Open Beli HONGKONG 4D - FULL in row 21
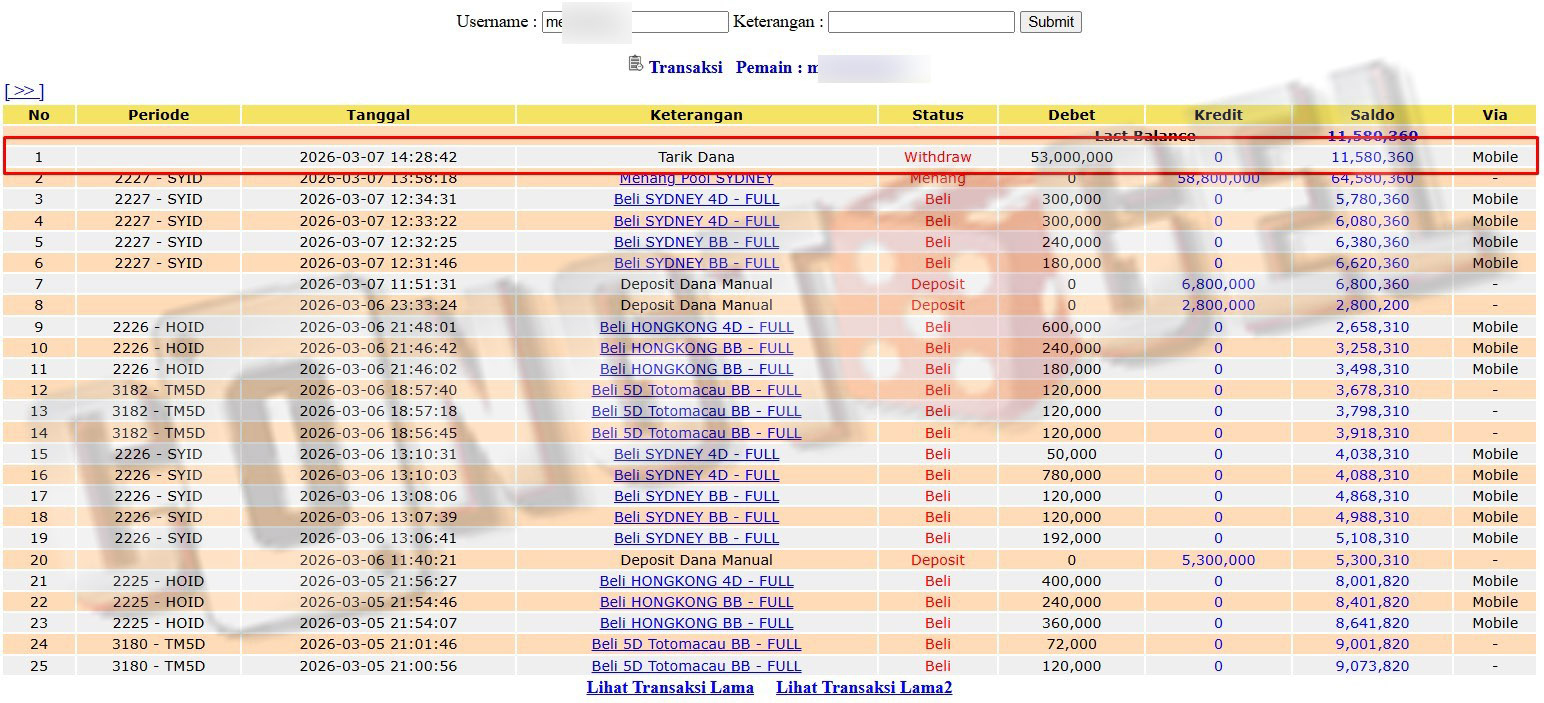Image resolution: width=1544 pixels, height=703 pixels. [x=696, y=581]
